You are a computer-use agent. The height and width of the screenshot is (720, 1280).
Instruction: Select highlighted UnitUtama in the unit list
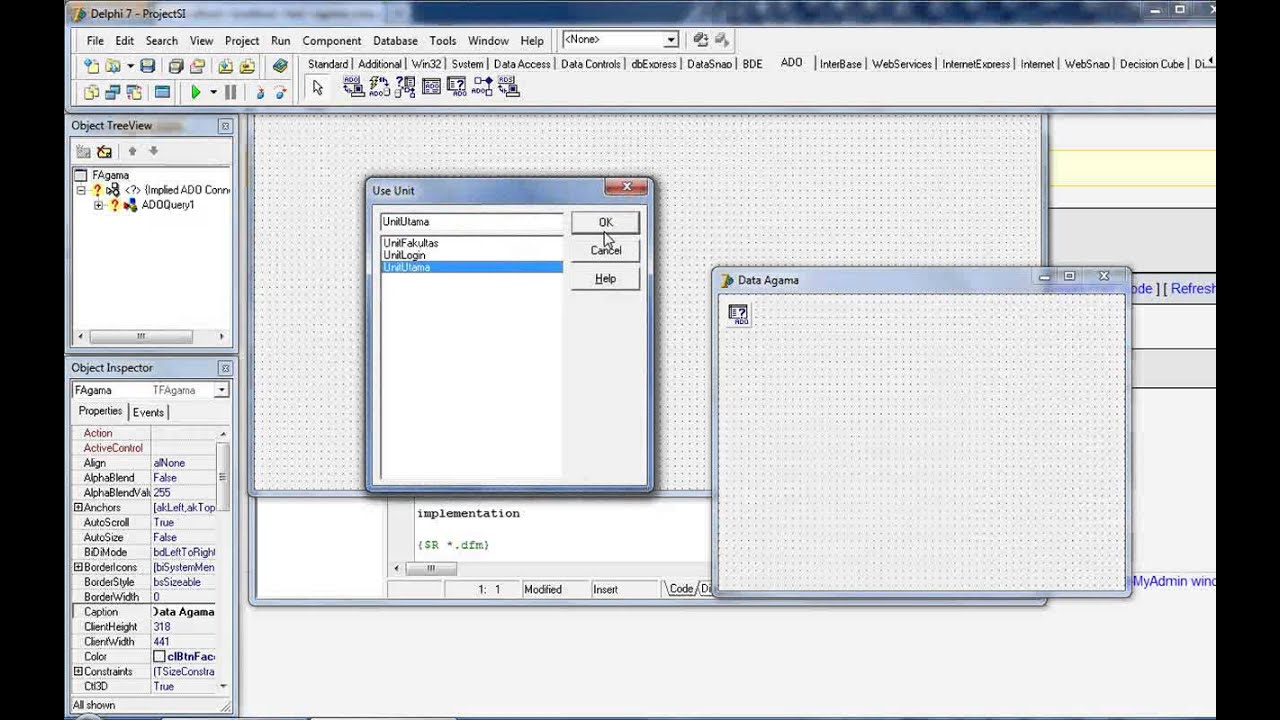472,267
